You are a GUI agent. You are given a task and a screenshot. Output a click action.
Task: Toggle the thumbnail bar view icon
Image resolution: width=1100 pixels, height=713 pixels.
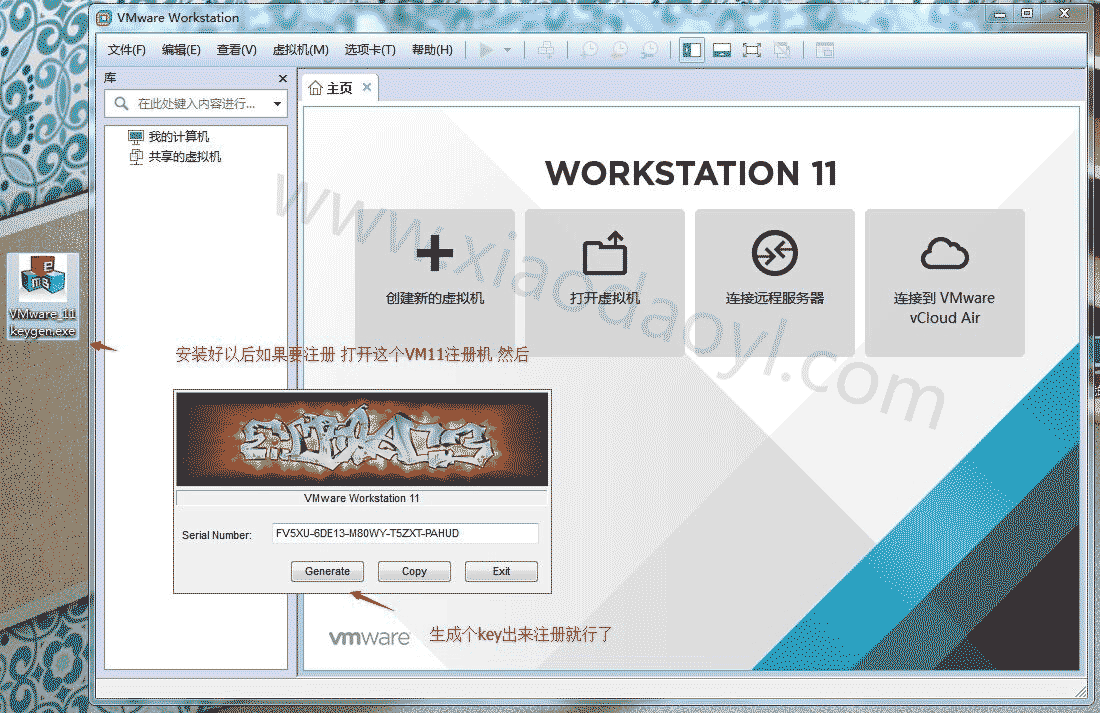[x=722, y=50]
